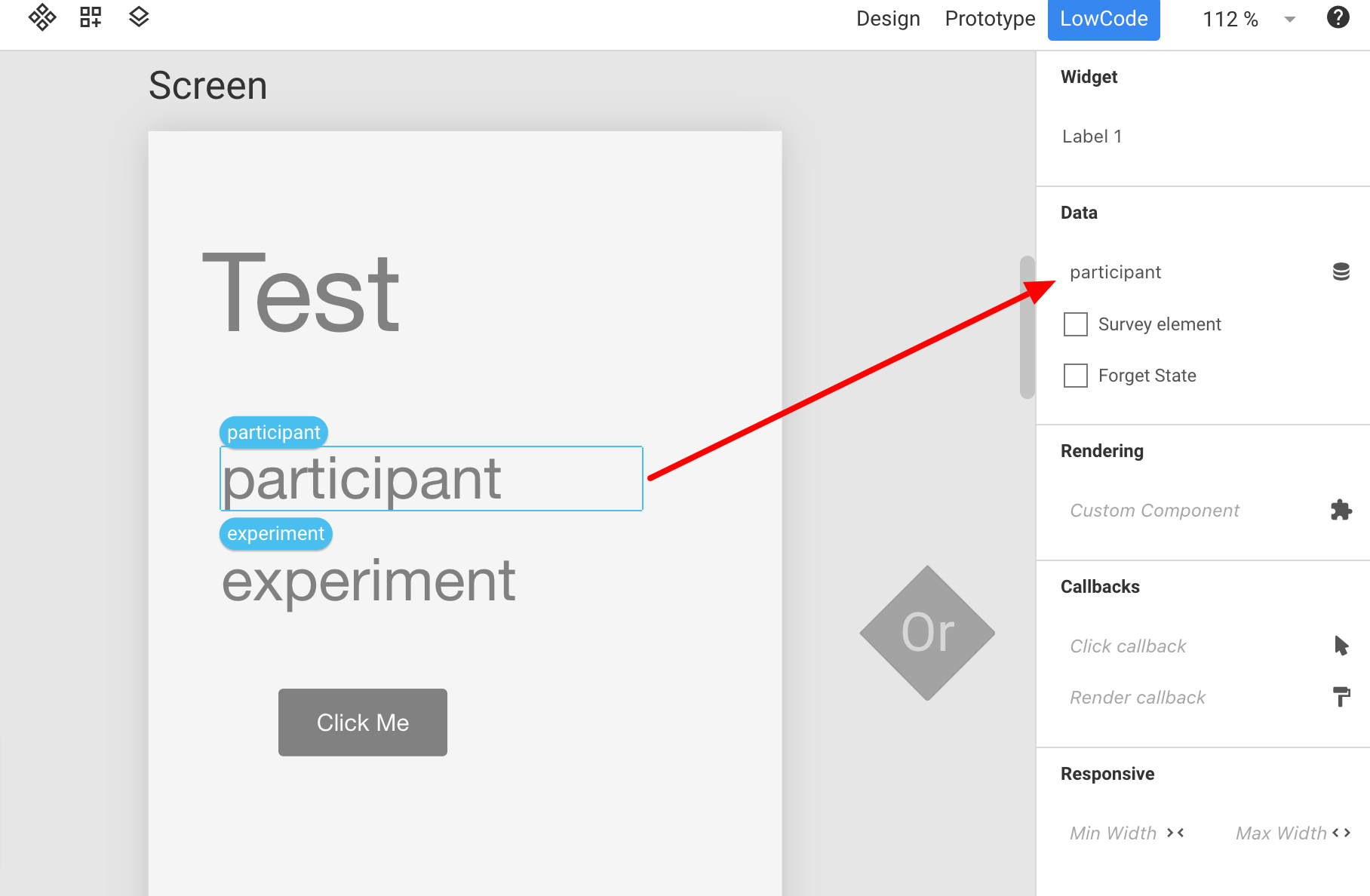Screen dimensions: 1370x896
Task: Select the components grid icon in top toolbar
Action: pyautogui.click(x=42, y=17)
